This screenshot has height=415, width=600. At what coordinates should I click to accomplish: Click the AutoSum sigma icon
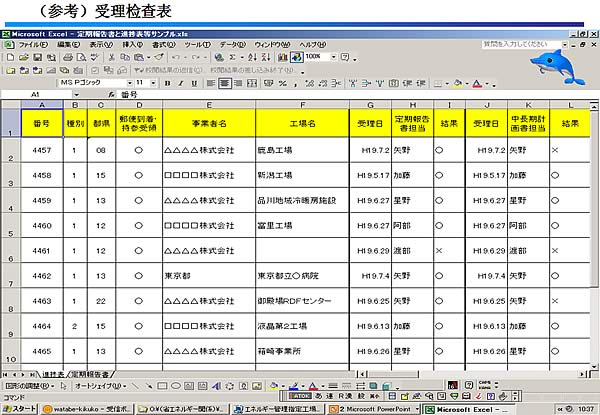pos(232,57)
